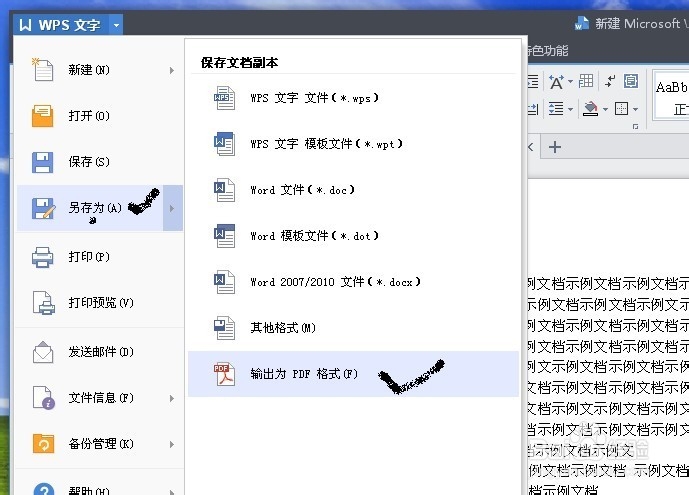
Task: Select the AaBb 正文 style thumbnail
Action: pyautogui.click(x=672, y=95)
